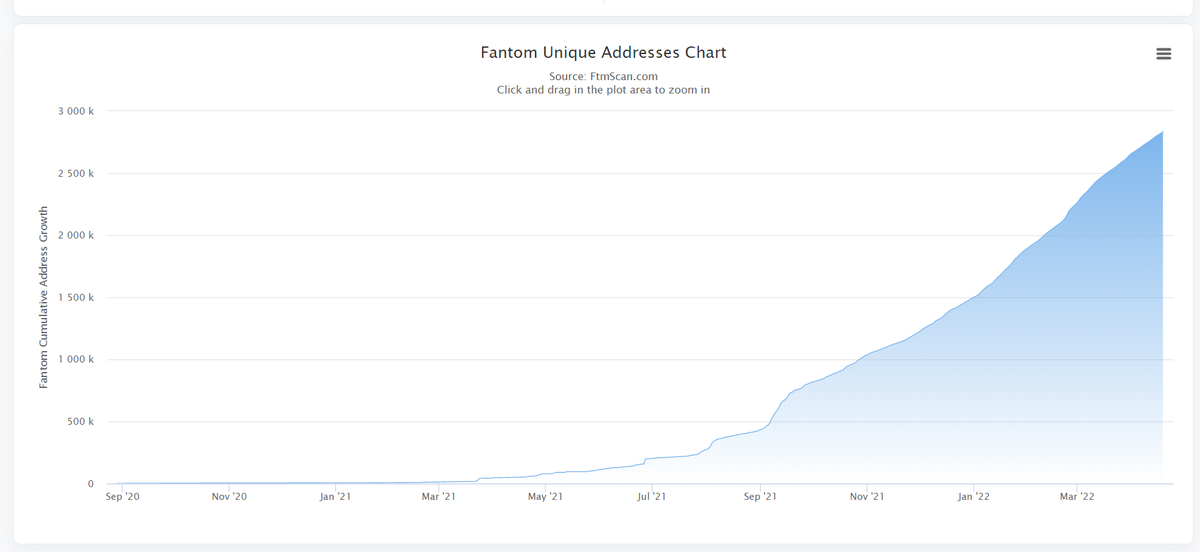Click the '500 k' y-axis label

click(80, 421)
